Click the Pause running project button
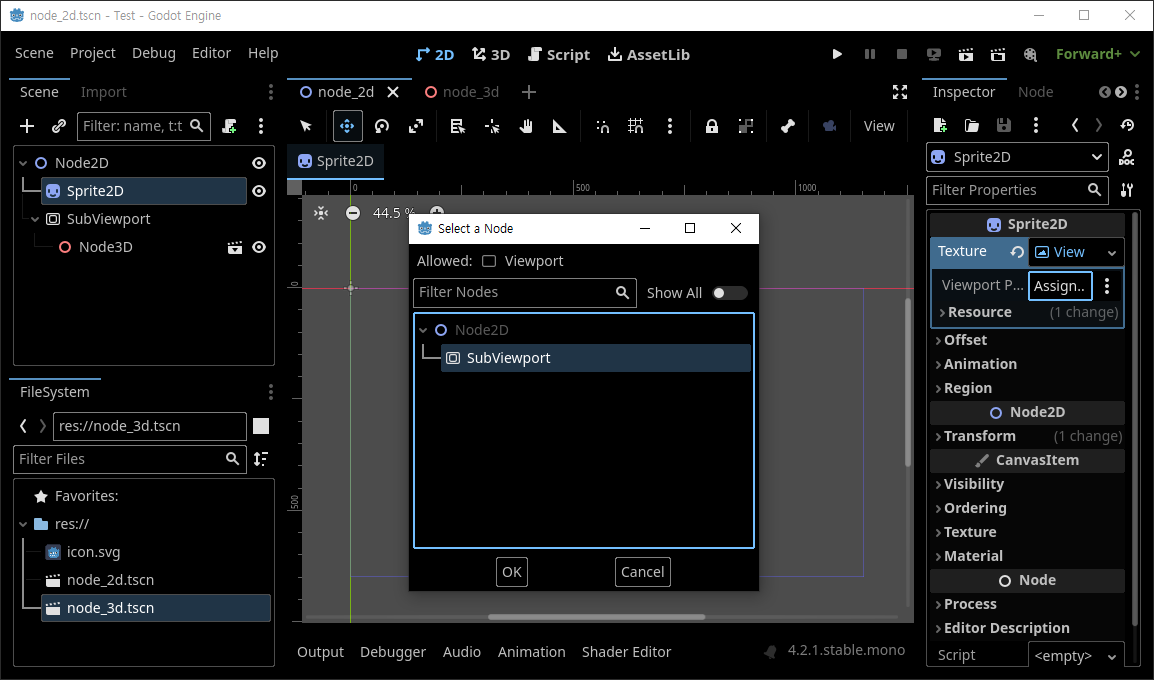 [x=870, y=54]
